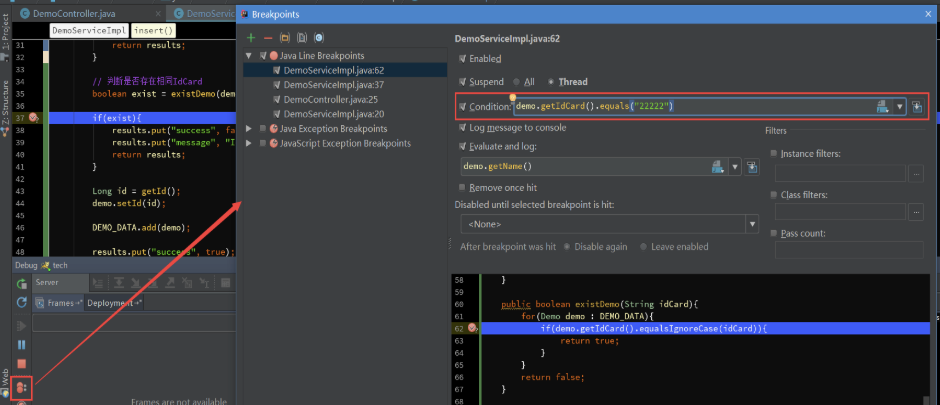Expand JavaScript Exception Breakpoints node
The image size is (940, 405).
(x=249, y=143)
